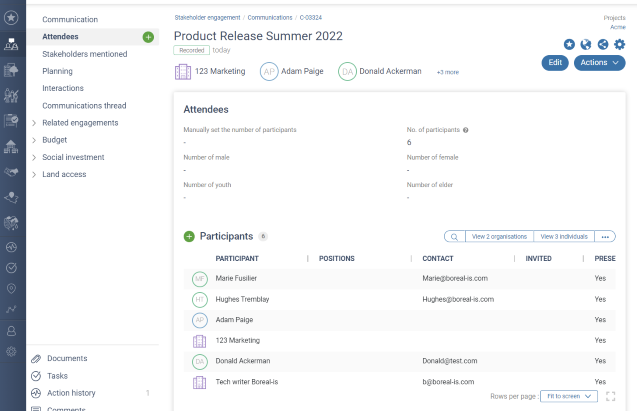637x411 pixels.
Task: Click the search participants magnifier icon
Action: tap(454, 237)
